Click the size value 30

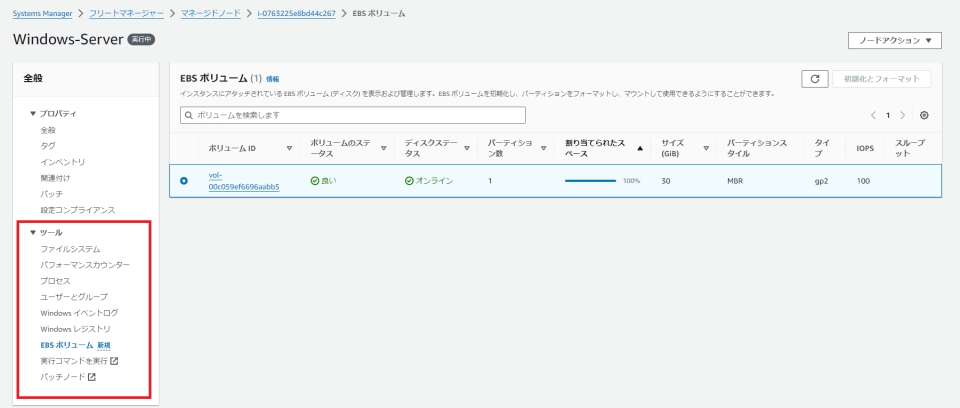(x=666, y=181)
